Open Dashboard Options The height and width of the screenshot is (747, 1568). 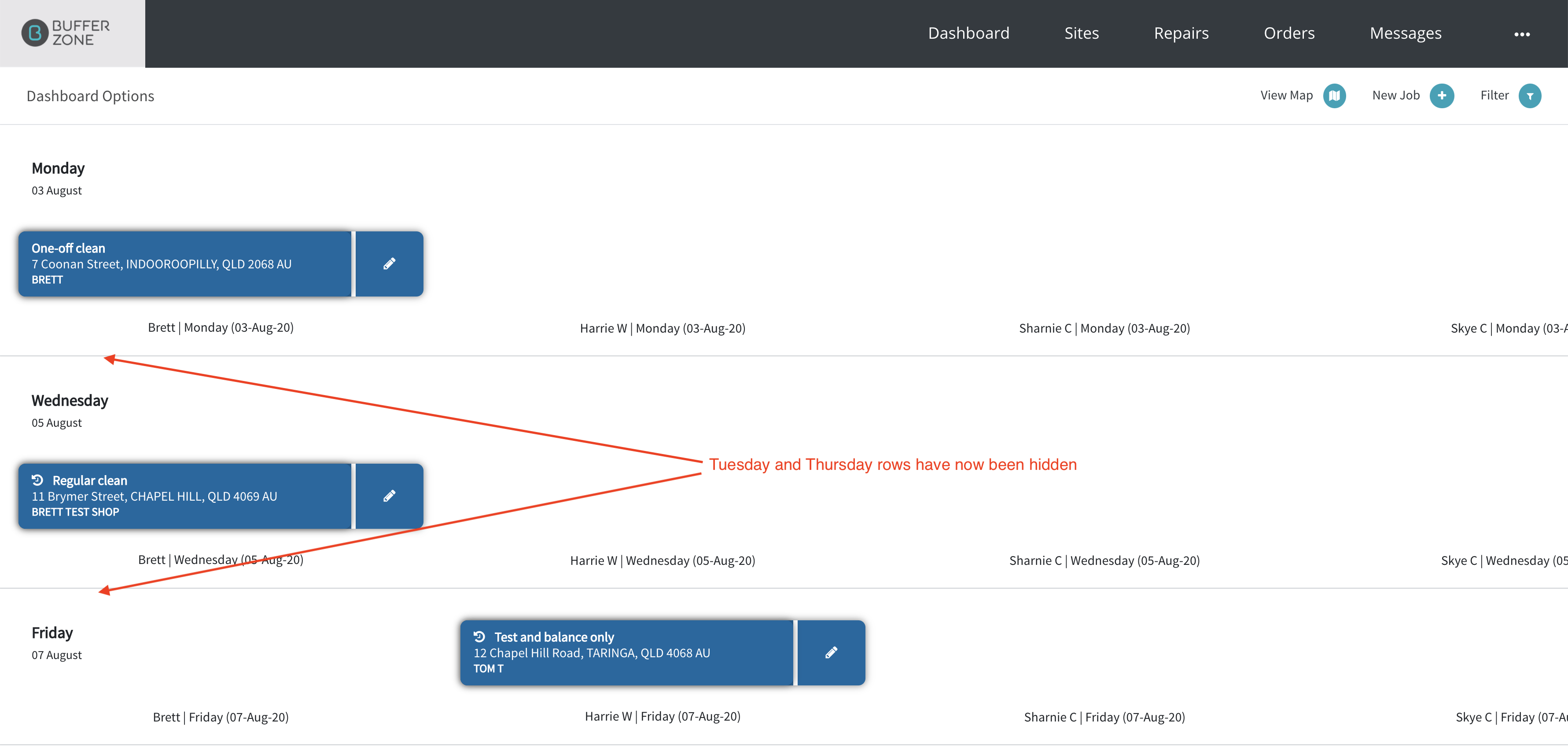point(90,96)
